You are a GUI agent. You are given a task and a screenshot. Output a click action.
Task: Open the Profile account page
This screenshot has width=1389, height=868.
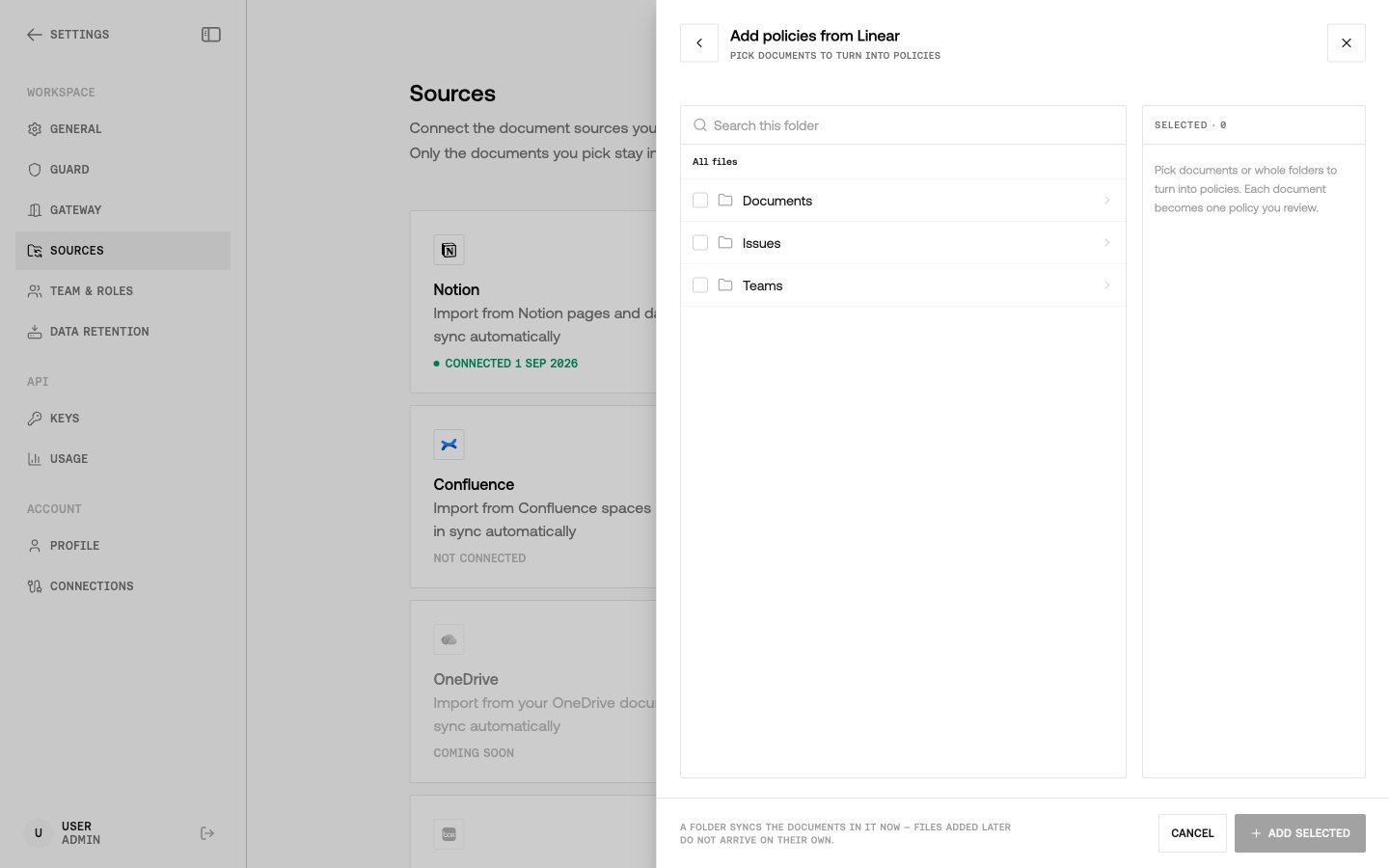tap(123, 546)
